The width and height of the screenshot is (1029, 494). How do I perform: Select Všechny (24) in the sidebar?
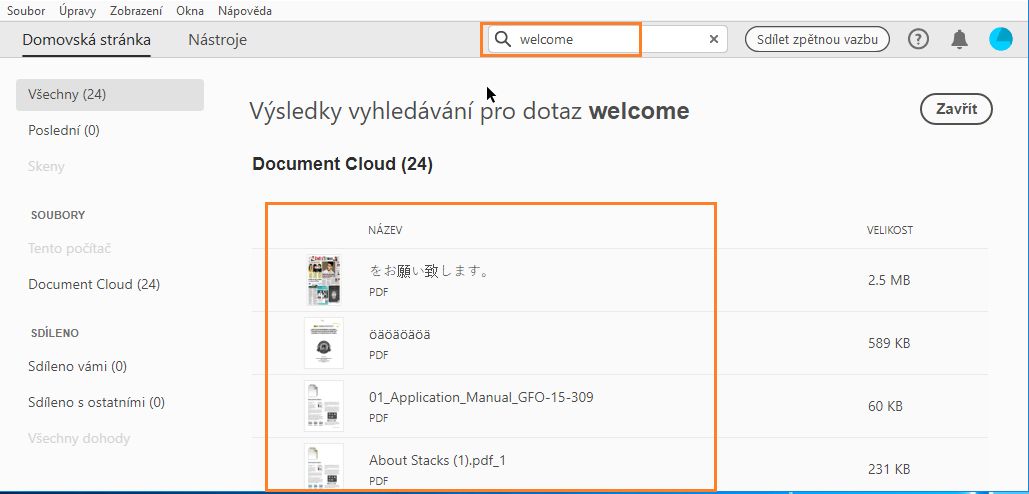coord(110,94)
